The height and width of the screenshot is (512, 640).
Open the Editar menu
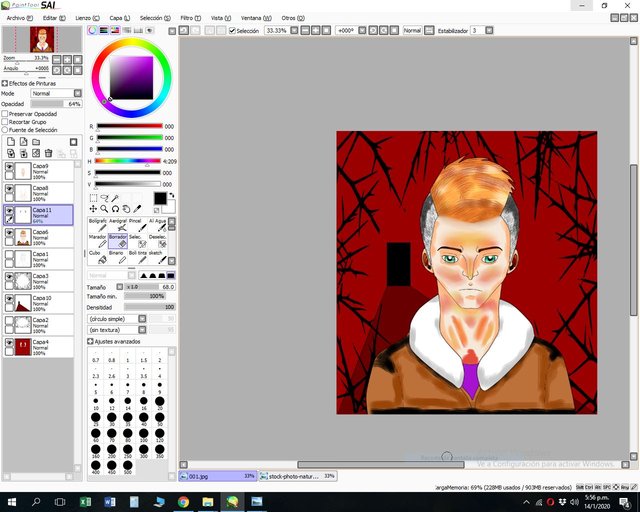click(54, 18)
